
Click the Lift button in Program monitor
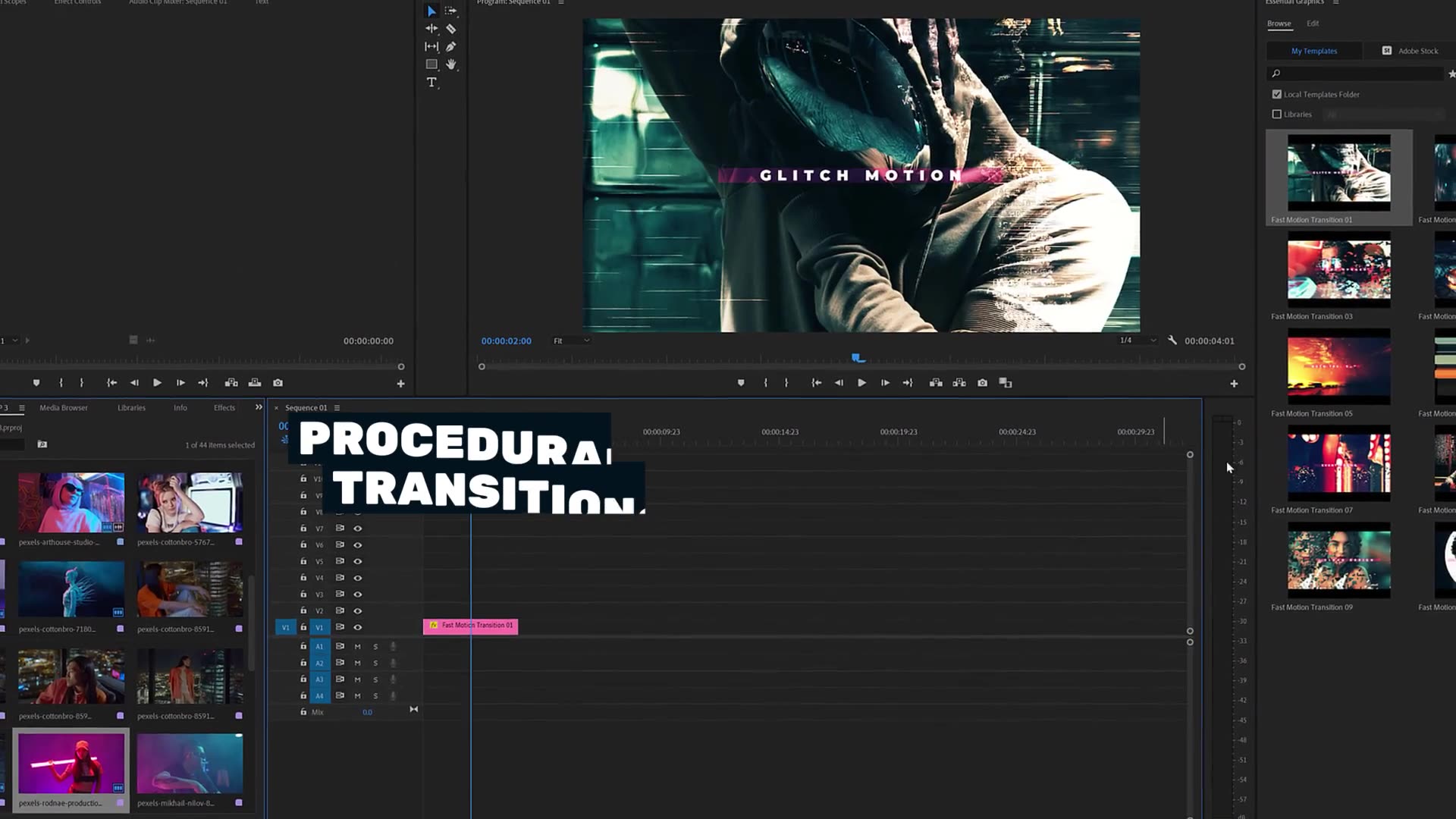pos(937,383)
